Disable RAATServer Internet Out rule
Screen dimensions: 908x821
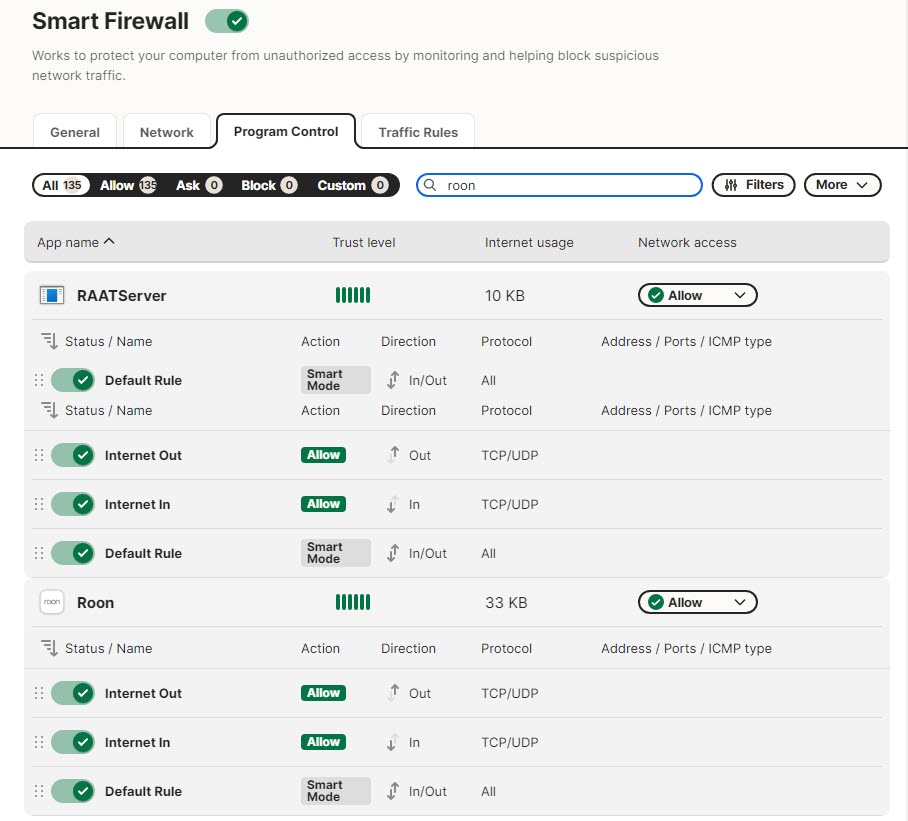click(x=72, y=455)
